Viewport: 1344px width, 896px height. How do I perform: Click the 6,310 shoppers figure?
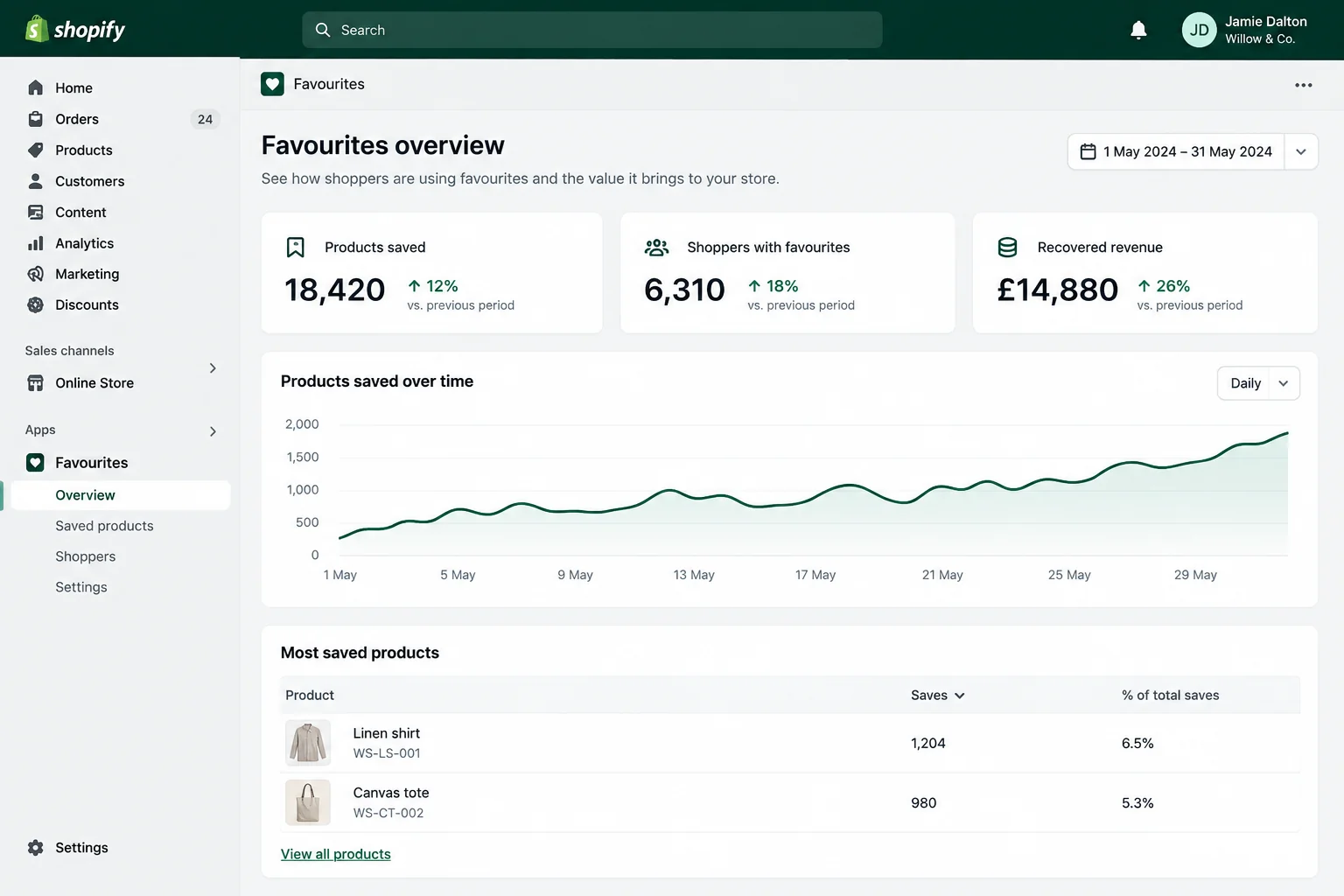click(x=684, y=290)
